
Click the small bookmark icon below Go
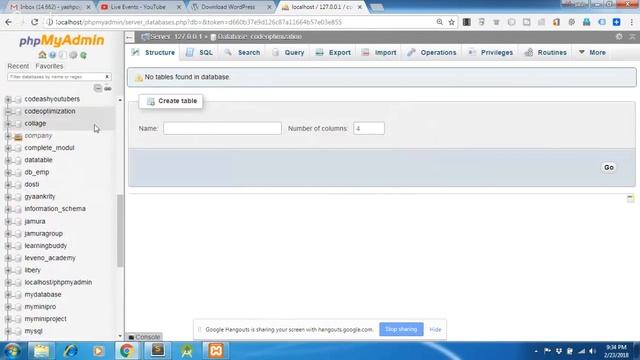630,198
